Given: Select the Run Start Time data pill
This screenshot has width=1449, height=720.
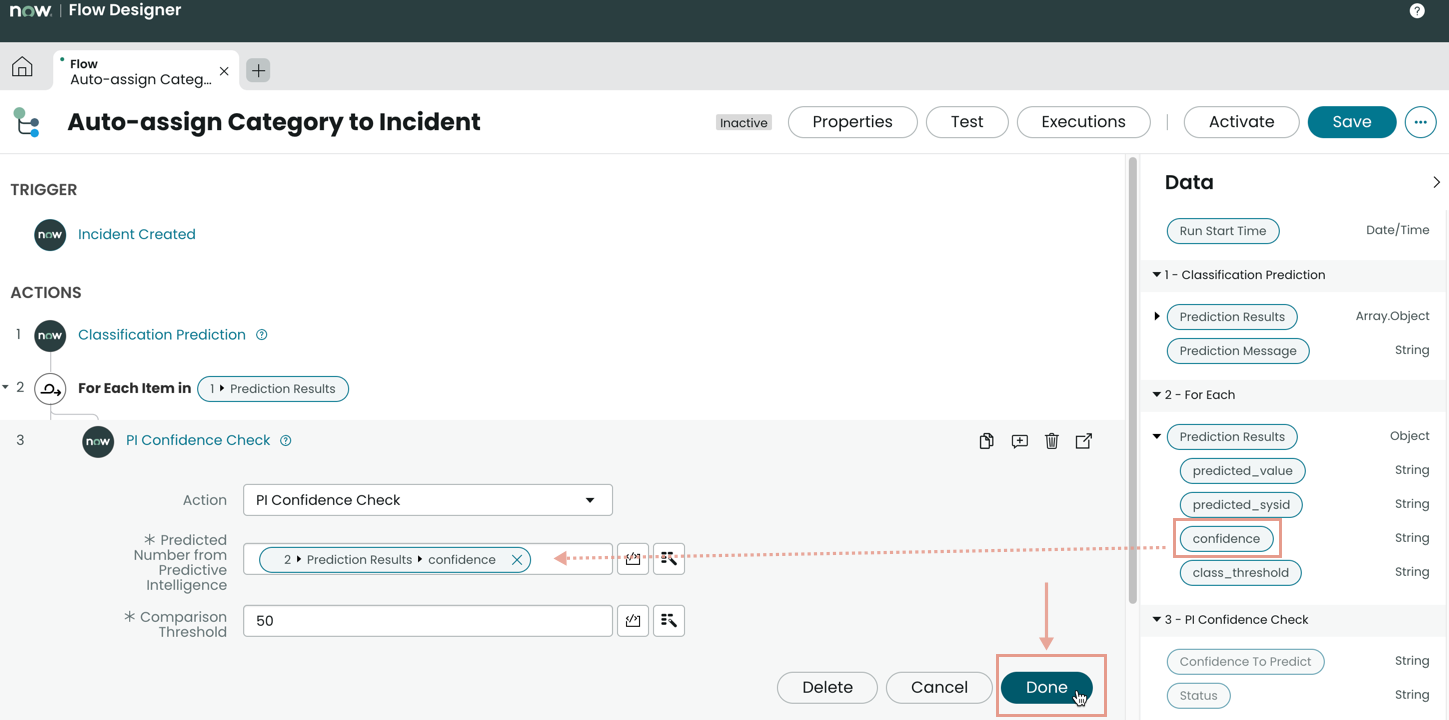Looking at the screenshot, I should 1223,231.
